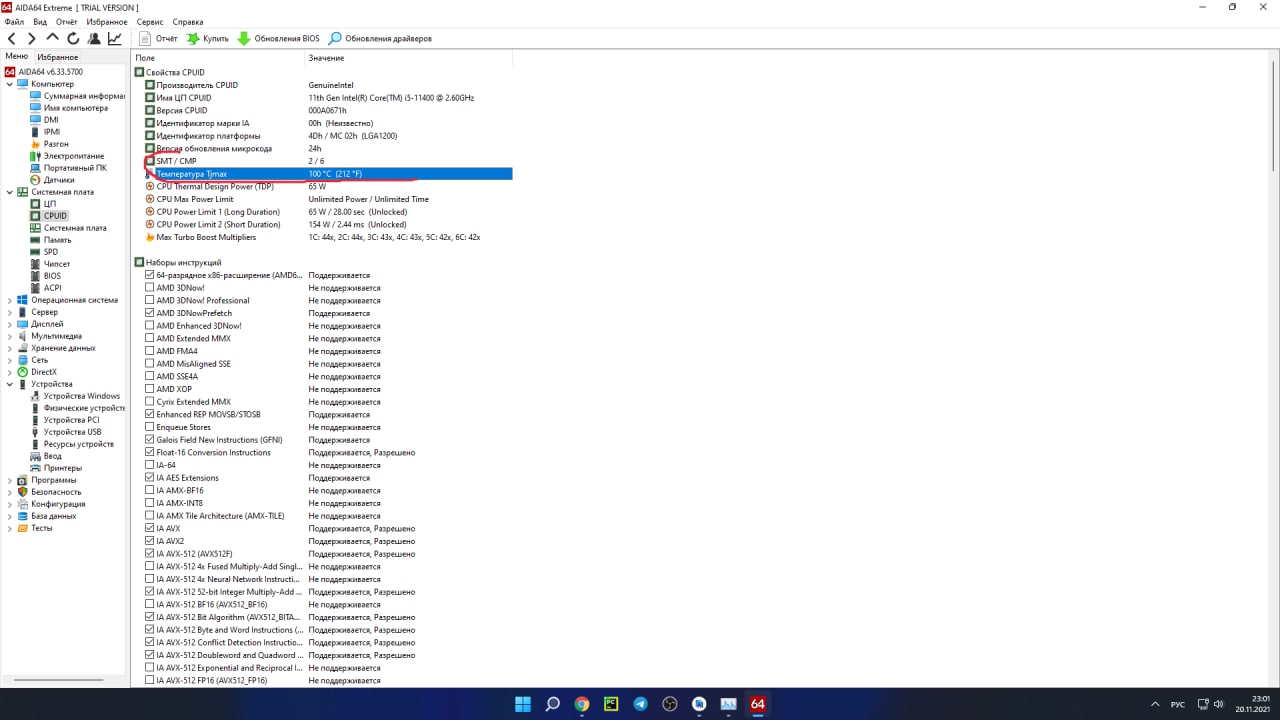Open the Справка menu
1280x720 pixels.
click(188, 22)
